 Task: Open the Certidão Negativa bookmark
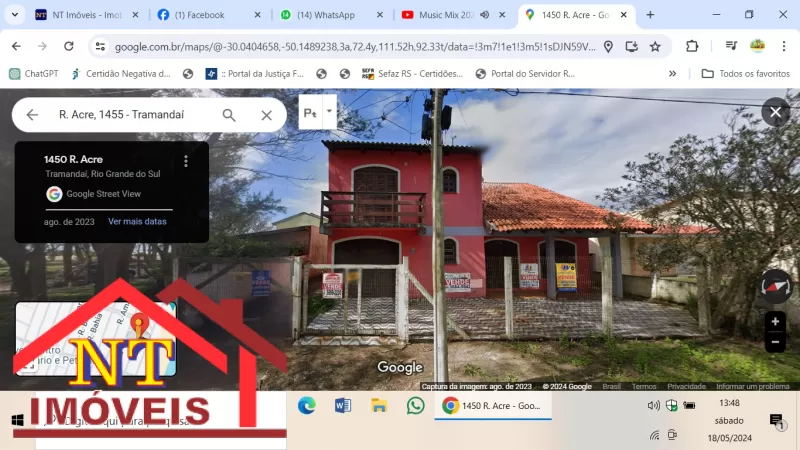[120, 73]
